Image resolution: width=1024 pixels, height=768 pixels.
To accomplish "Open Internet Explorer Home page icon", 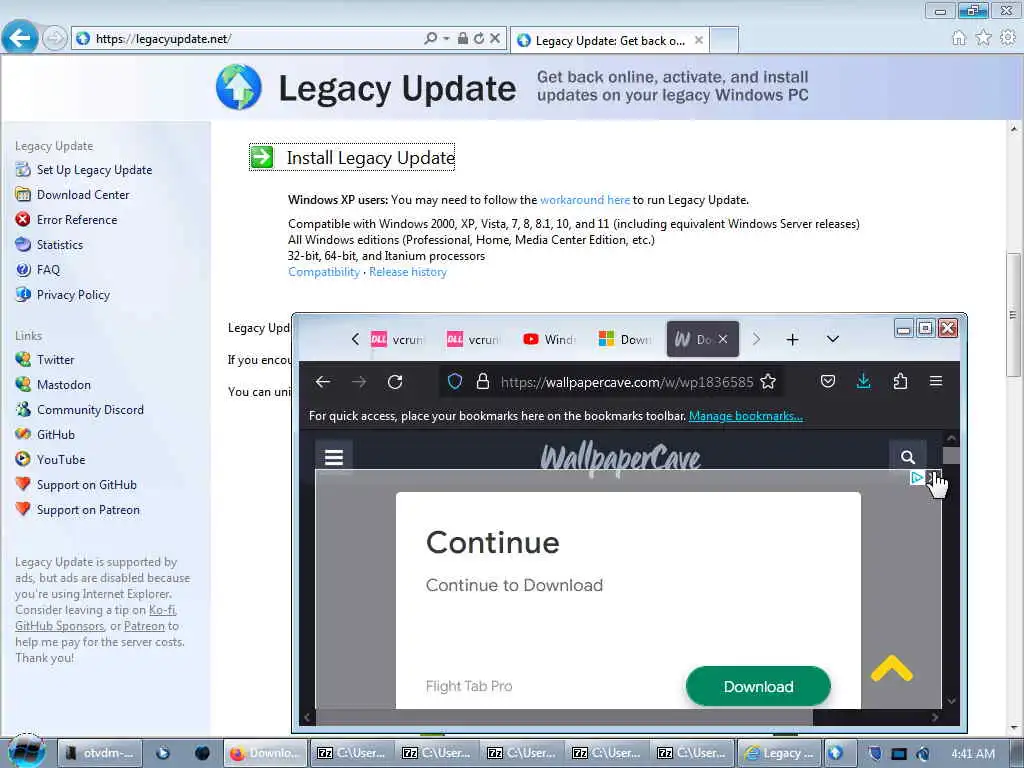I will click(959, 38).
